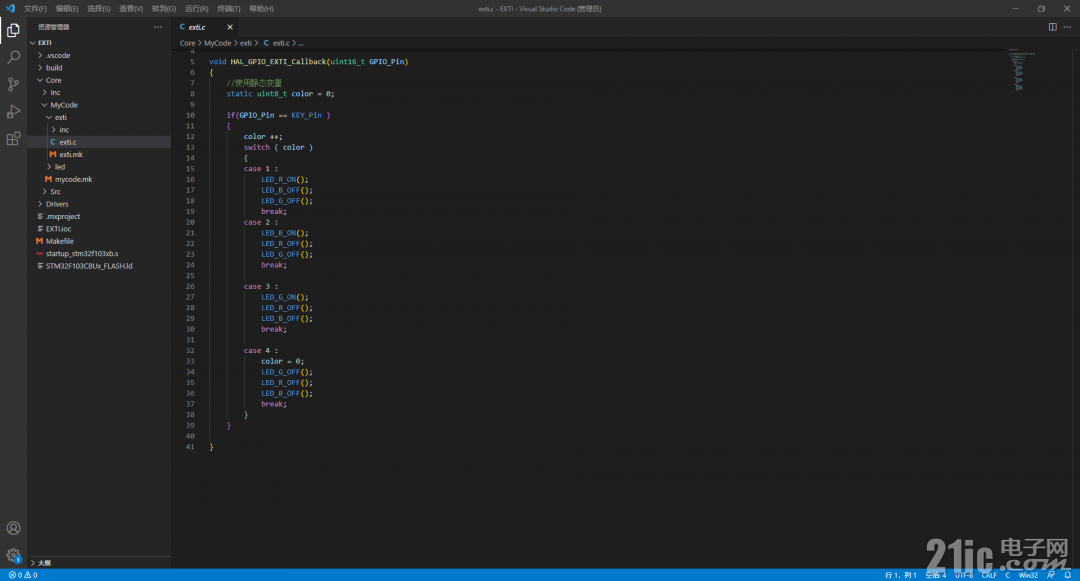Click line and column indicator 行 1, 列 1

pyautogui.click(x=900, y=575)
